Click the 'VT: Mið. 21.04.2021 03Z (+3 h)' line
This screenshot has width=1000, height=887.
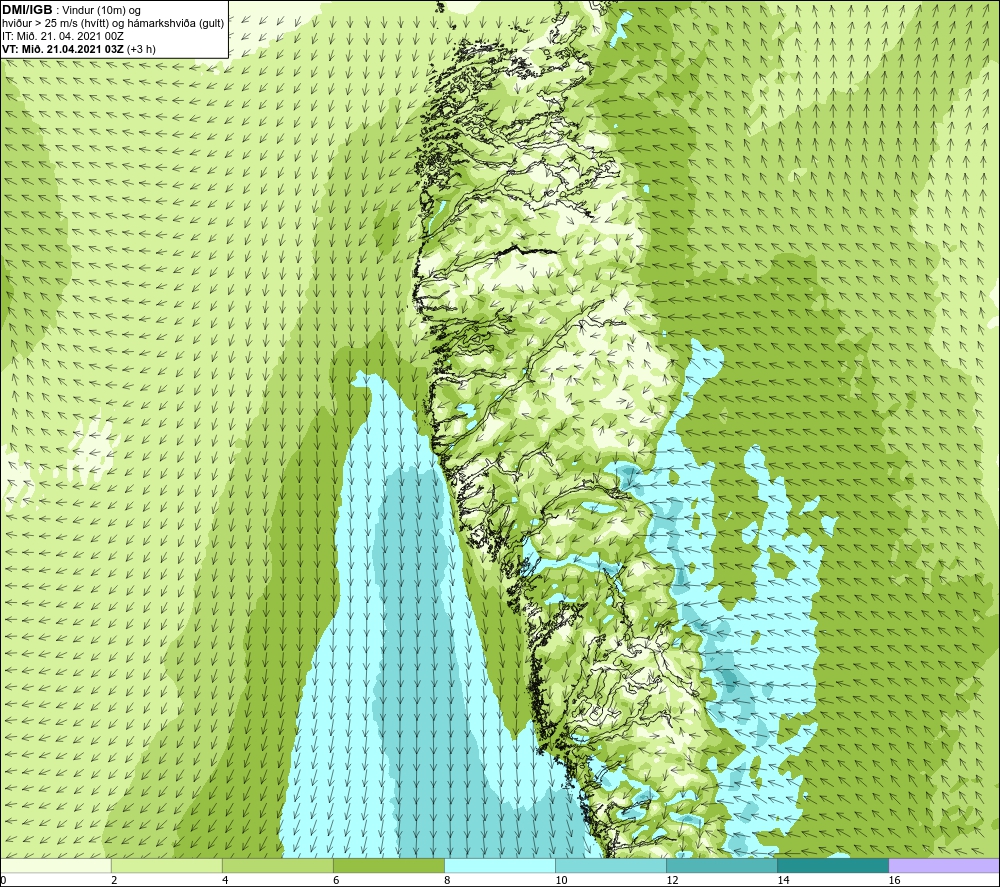pyautogui.click(x=79, y=48)
